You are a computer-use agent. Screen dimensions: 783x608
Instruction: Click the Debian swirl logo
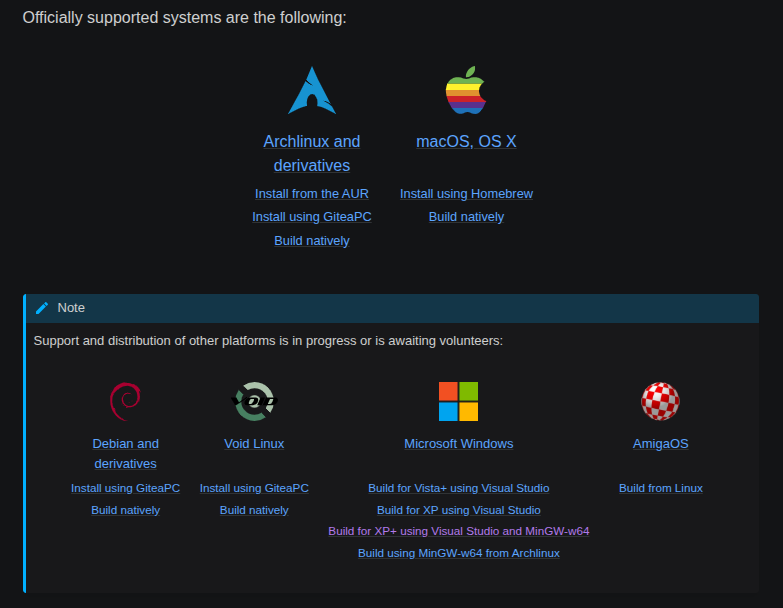pyautogui.click(x=125, y=401)
